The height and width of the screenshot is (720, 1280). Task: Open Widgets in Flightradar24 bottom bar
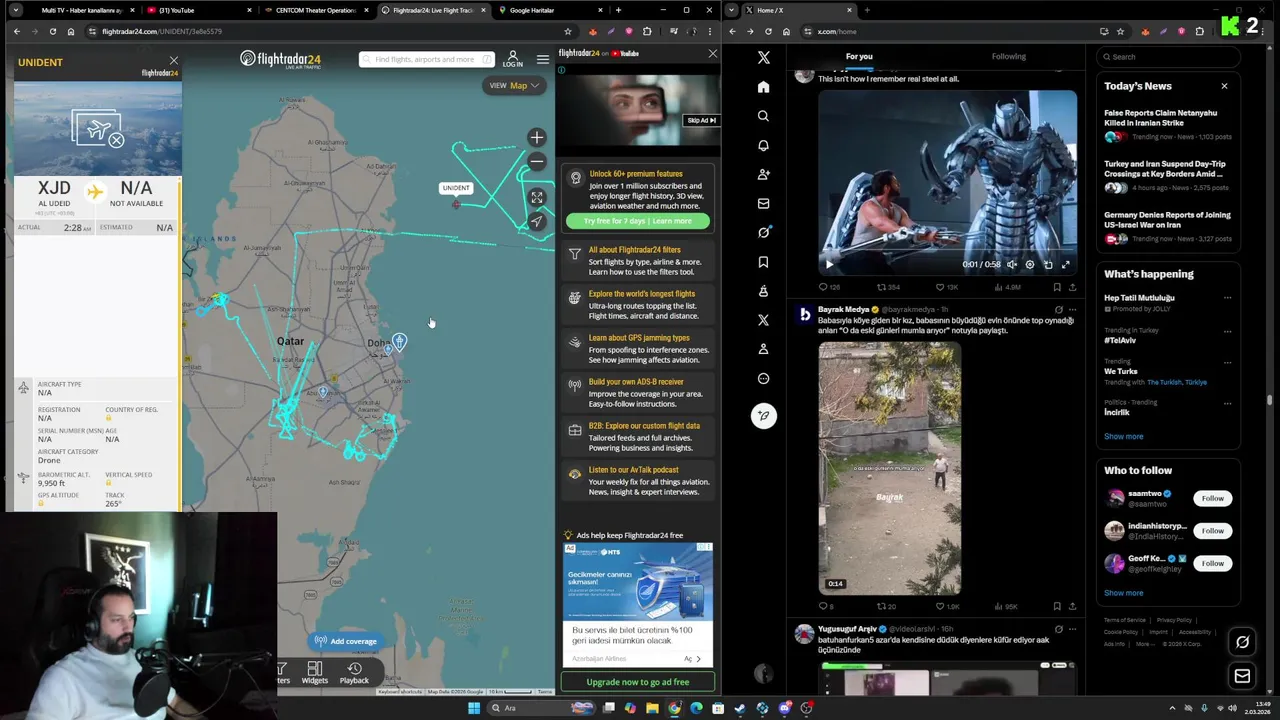(314, 673)
